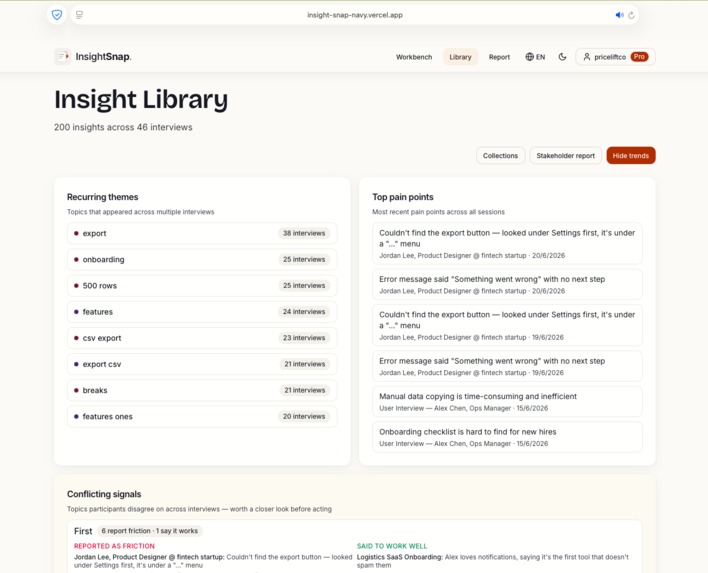
Task: Mute the tab audio speaker icon
Action: point(620,15)
